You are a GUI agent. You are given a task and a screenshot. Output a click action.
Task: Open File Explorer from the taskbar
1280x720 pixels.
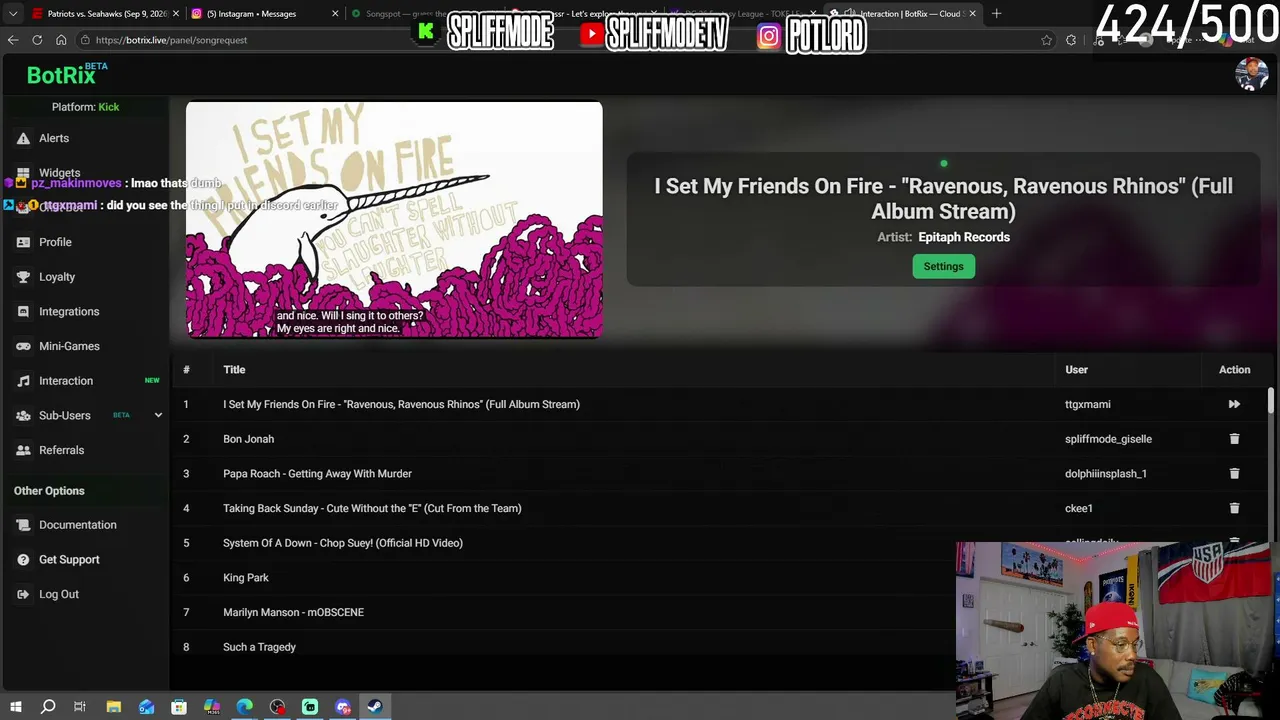(x=114, y=707)
